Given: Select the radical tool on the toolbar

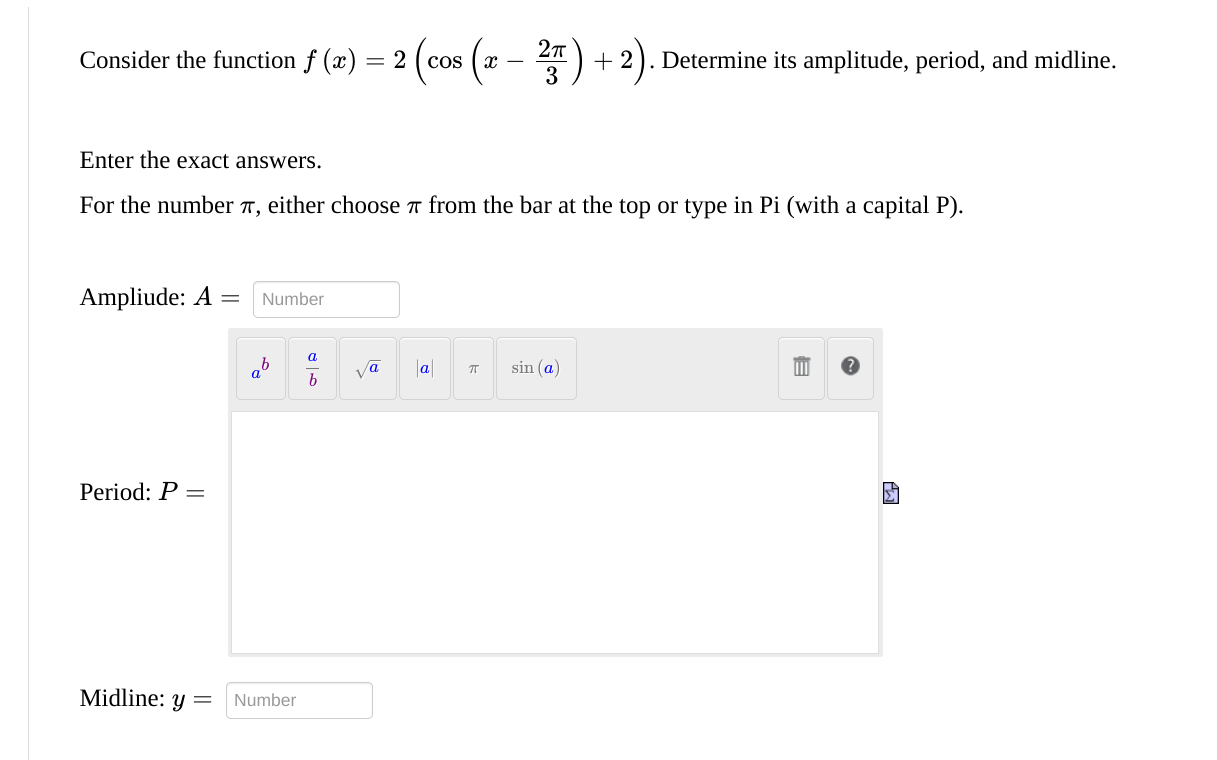Looking at the screenshot, I should [367, 368].
